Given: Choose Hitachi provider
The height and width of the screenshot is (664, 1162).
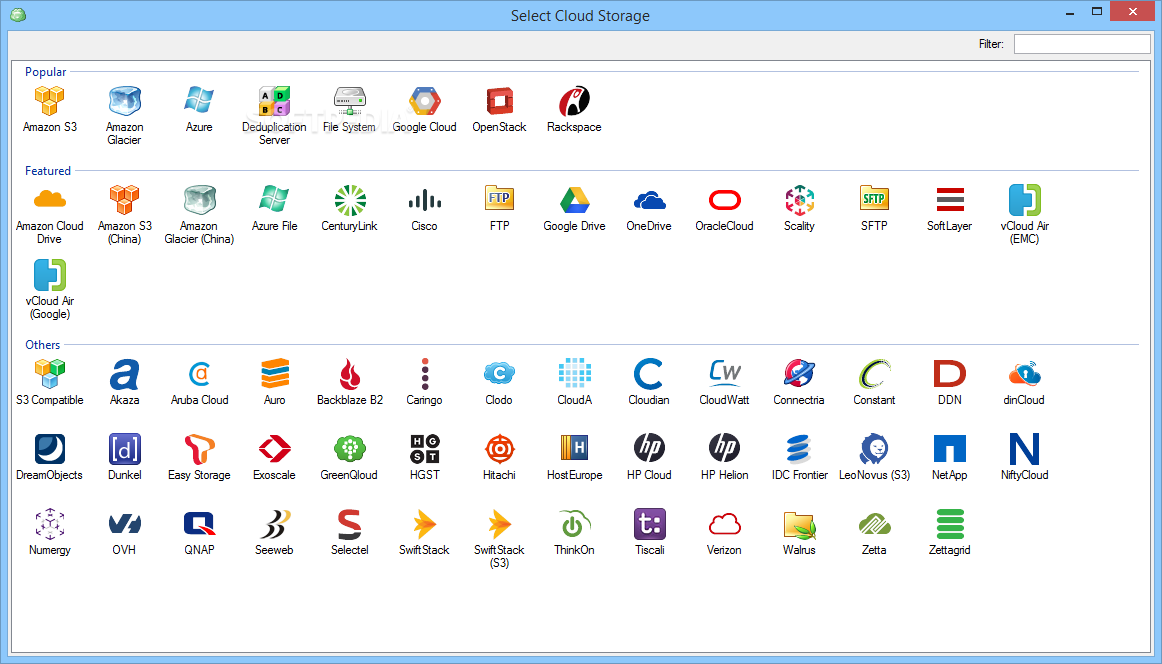Looking at the screenshot, I should click(x=499, y=448).
